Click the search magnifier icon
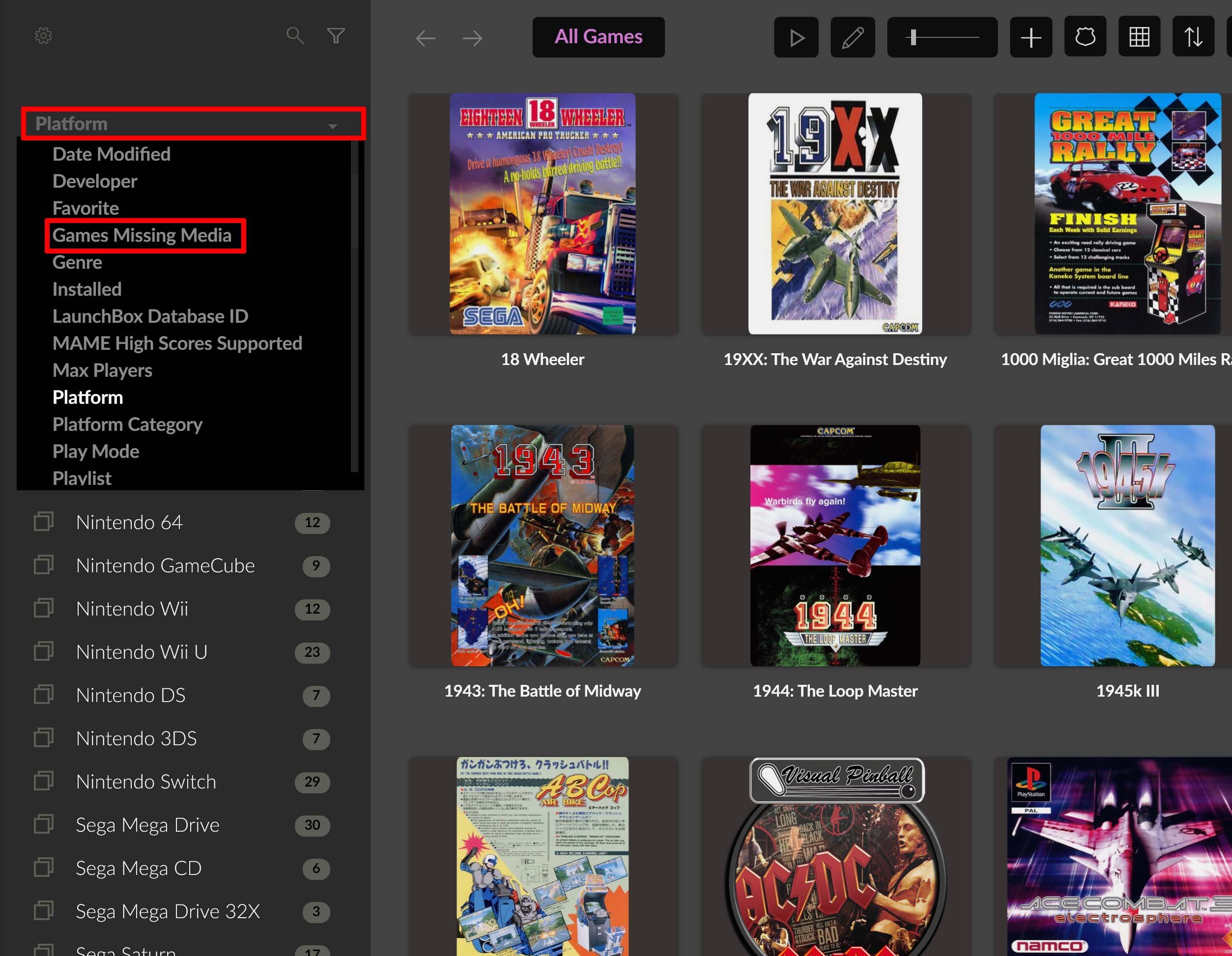The image size is (1232, 956). (295, 35)
